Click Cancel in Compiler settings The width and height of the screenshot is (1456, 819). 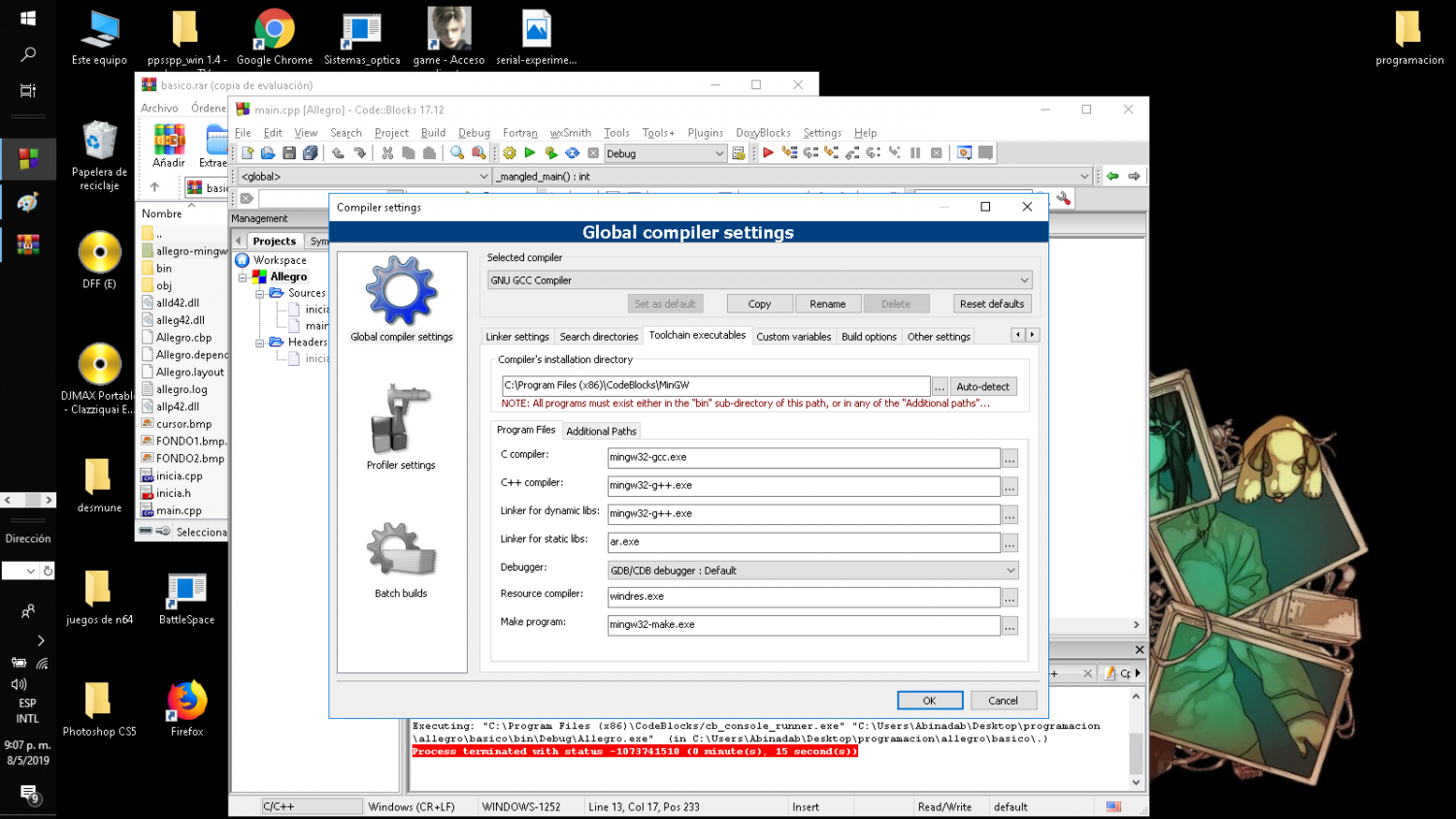coord(1004,701)
